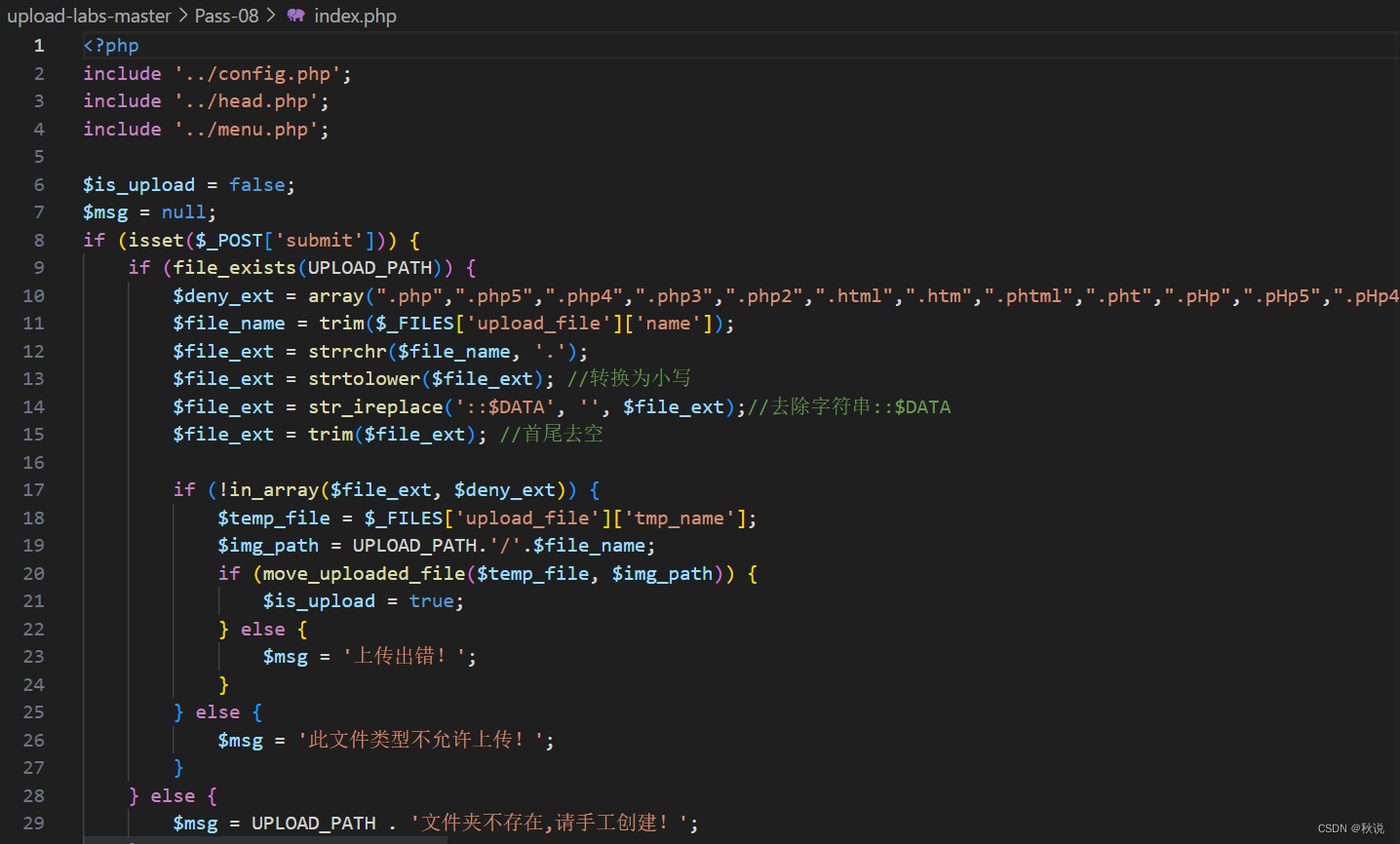1400x844 pixels.
Task: Click the comment '//首尾去空'
Action: pyautogui.click(x=552, y=435)
